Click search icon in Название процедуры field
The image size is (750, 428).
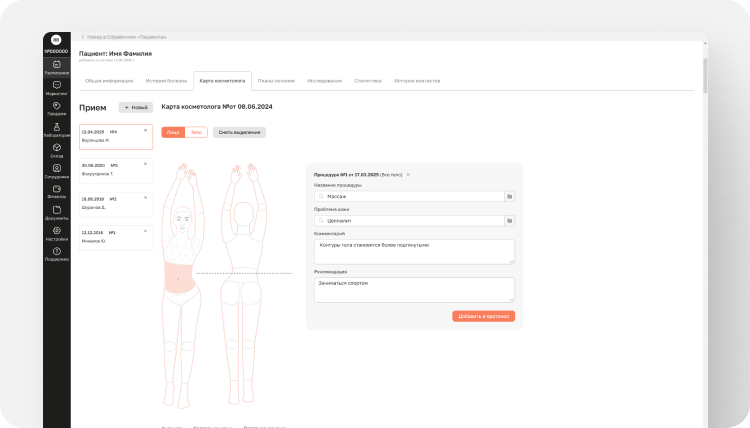[x=321, y=196]
